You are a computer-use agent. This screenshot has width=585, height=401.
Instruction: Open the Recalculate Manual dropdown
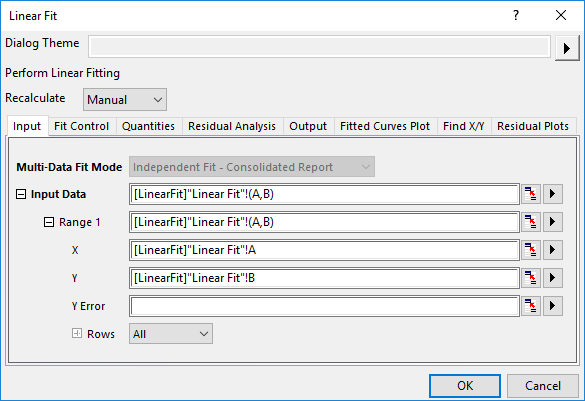point(125,100)
